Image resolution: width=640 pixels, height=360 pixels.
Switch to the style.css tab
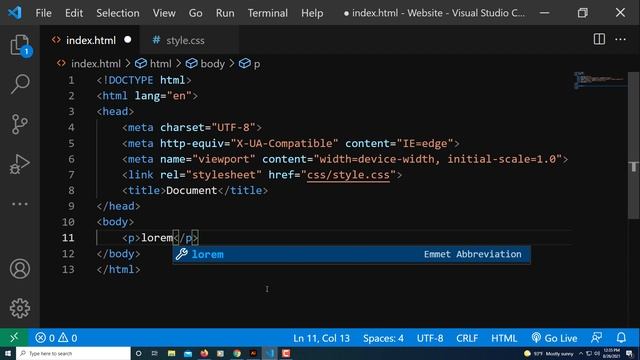[184, 40]
